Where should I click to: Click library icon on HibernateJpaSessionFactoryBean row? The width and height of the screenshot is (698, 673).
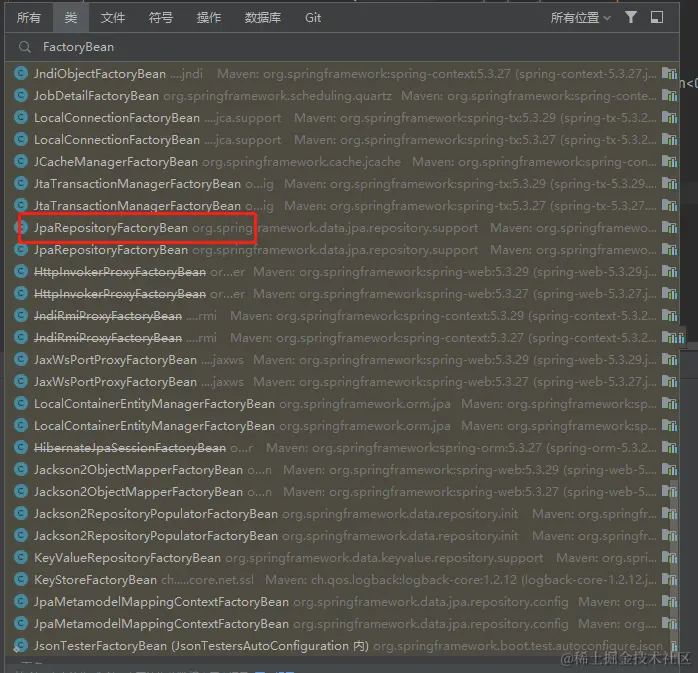point(669,448)
